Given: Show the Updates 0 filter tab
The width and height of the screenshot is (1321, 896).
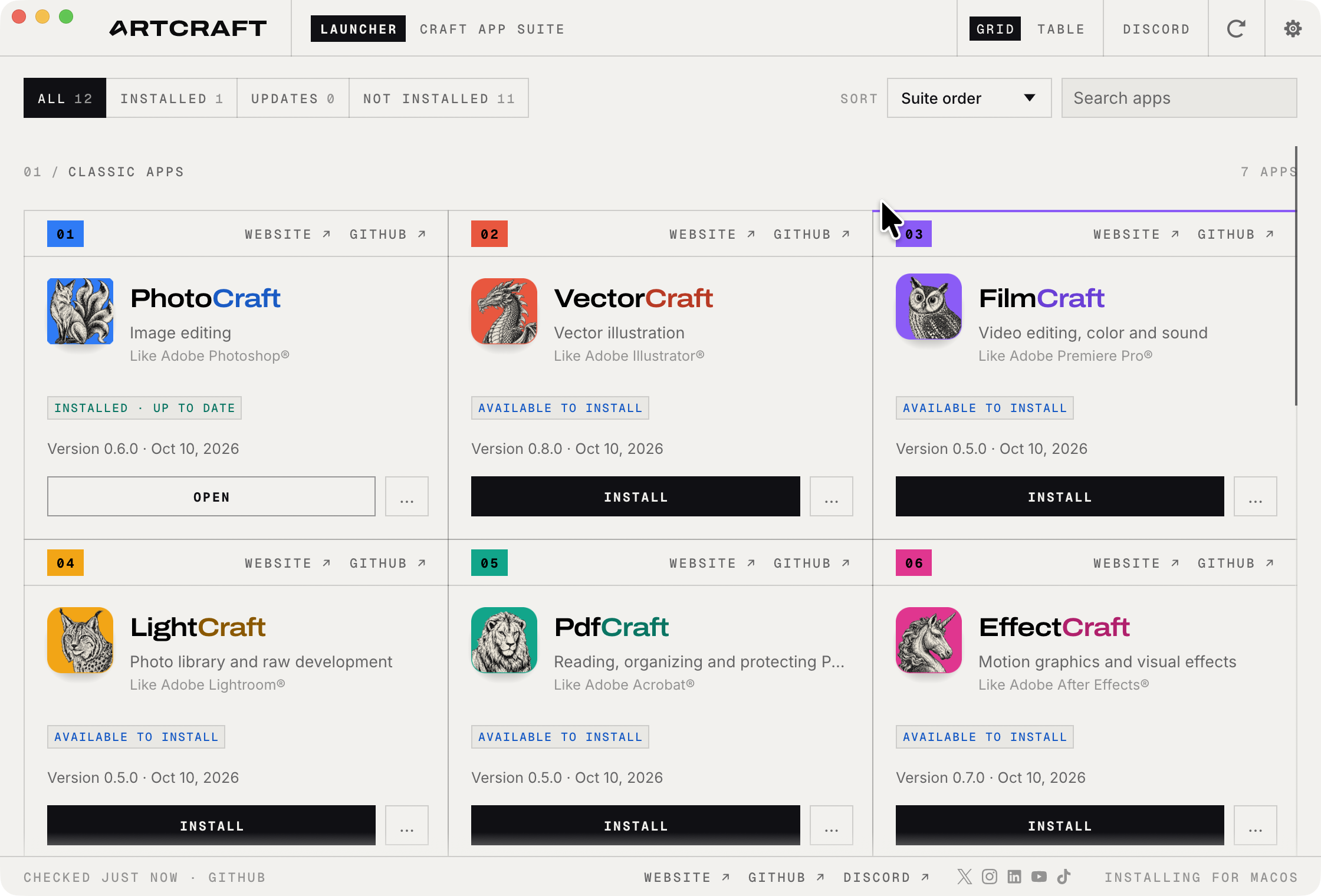Looking at the screenshot, I should 293,98.
